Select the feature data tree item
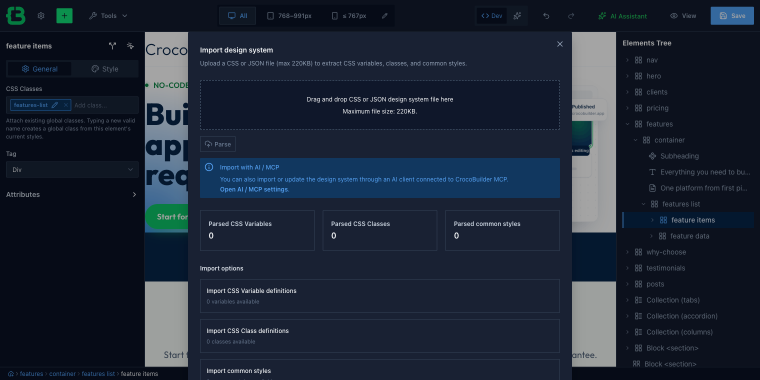Viewport: 760px width, 380px height. 689,236
